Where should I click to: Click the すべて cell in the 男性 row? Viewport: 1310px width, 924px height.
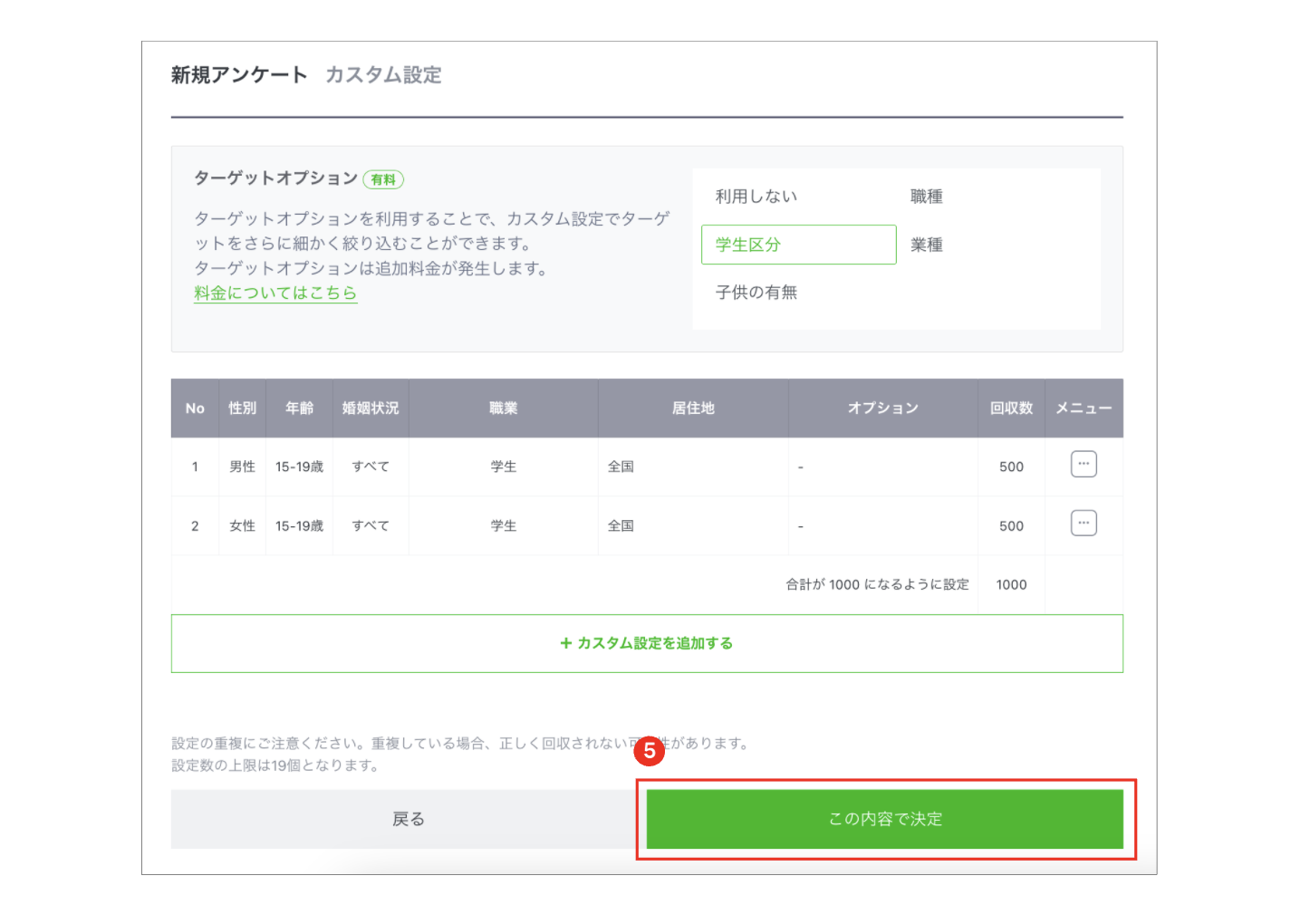(371, 467)
